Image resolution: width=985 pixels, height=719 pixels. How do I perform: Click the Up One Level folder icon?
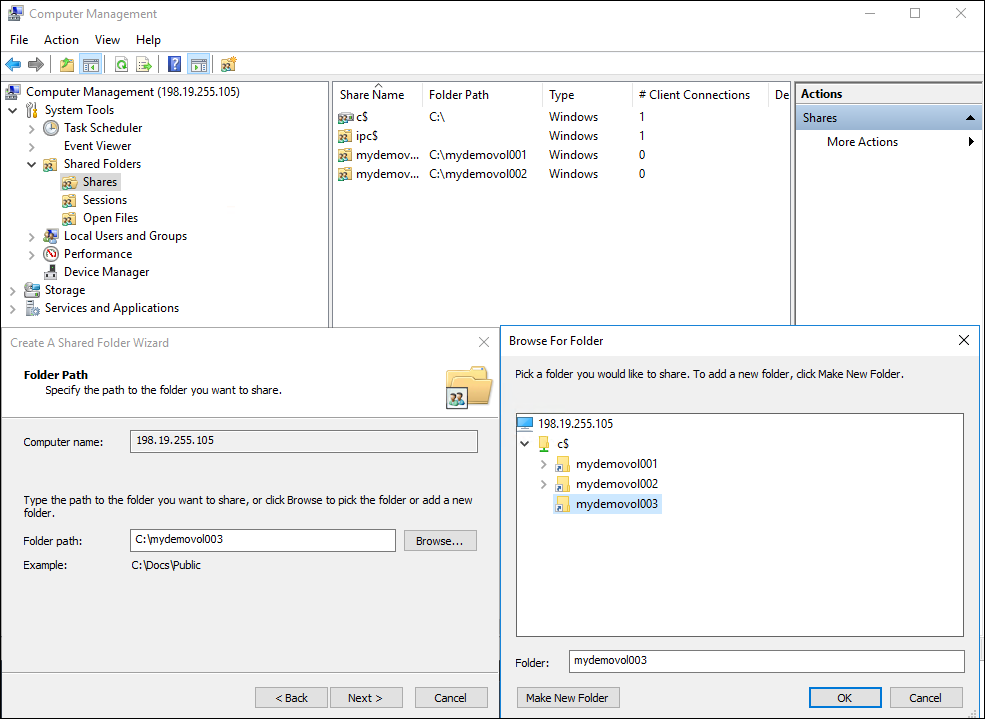(x=65, y=64)
